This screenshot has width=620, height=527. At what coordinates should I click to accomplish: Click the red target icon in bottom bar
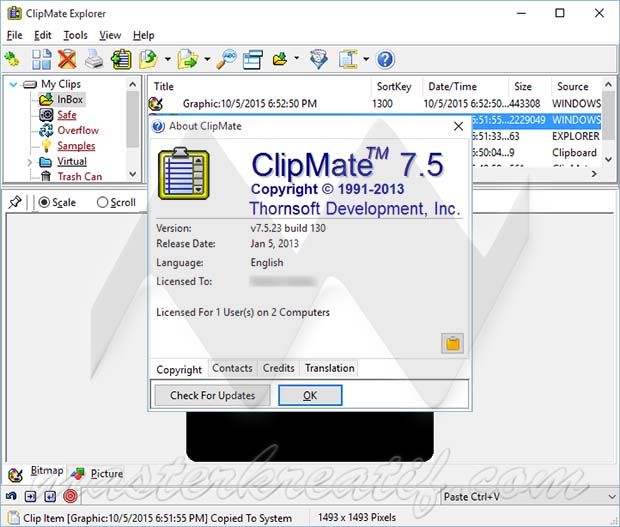pos(70,496)
